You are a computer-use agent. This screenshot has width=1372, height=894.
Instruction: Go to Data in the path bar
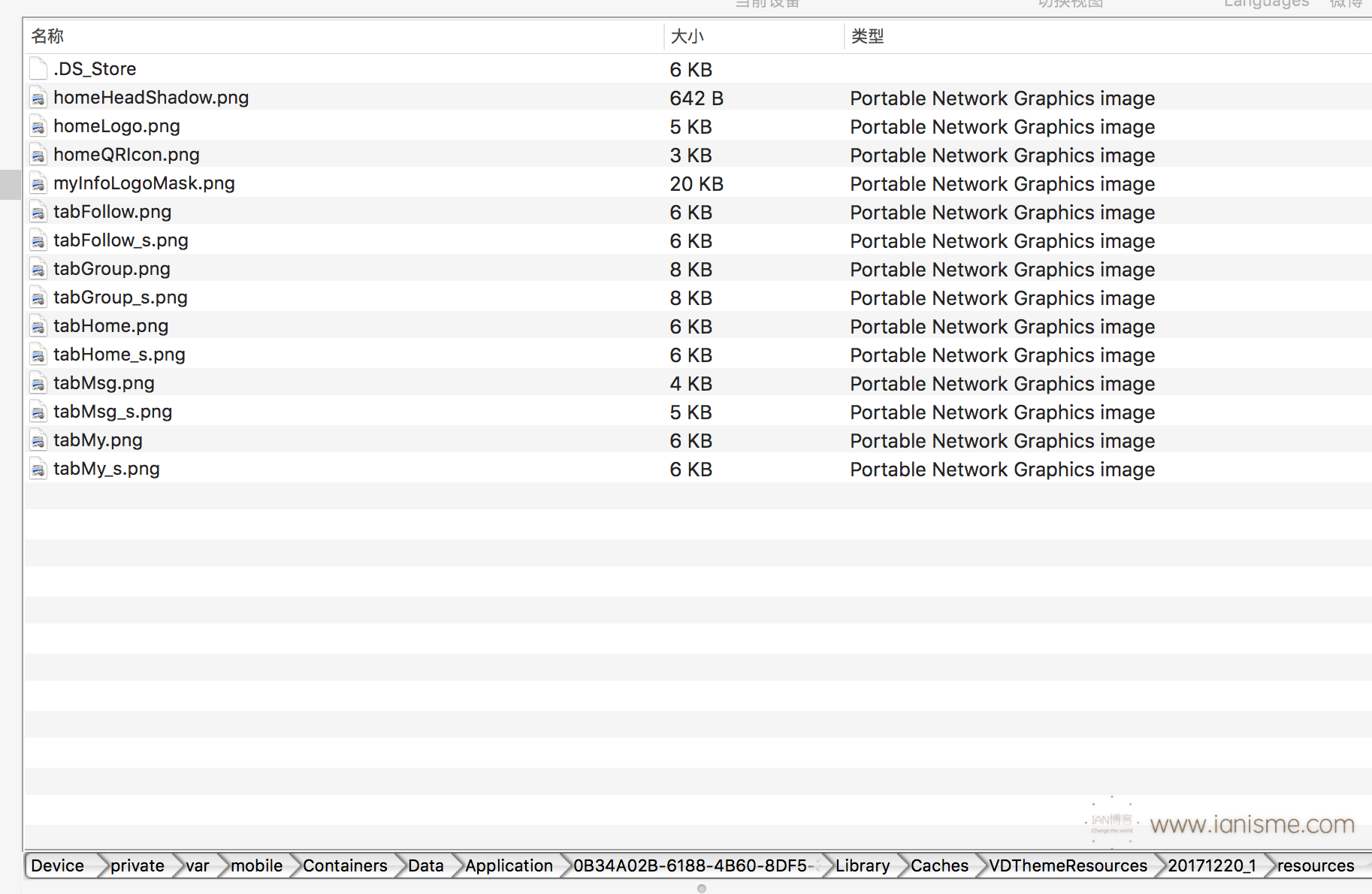coord(426,865)
